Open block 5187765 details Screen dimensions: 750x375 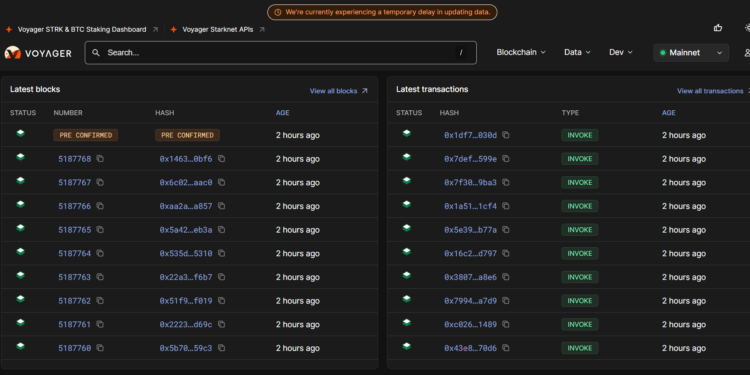coord(75,230)
